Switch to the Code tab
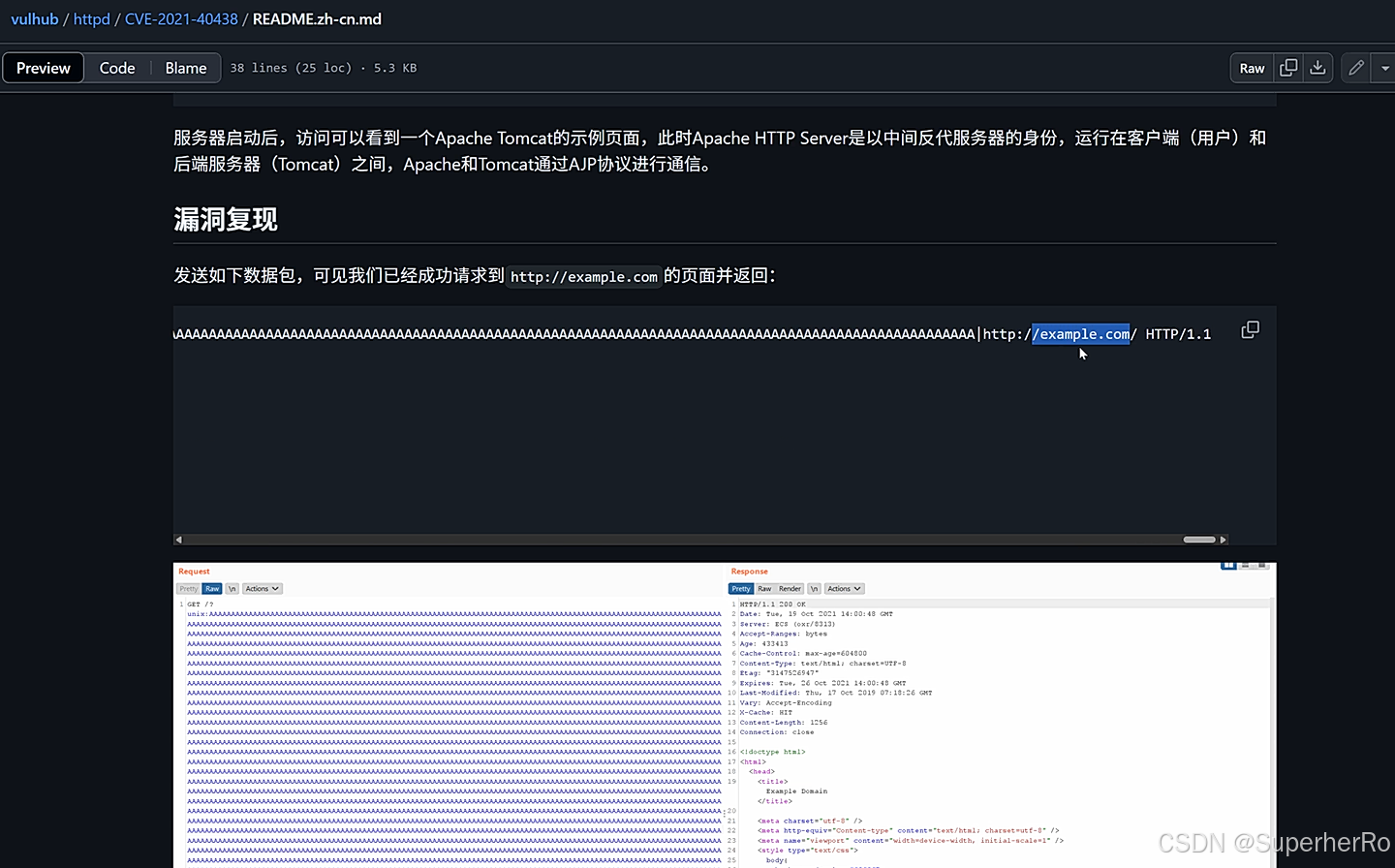 [x=117, y=68]
